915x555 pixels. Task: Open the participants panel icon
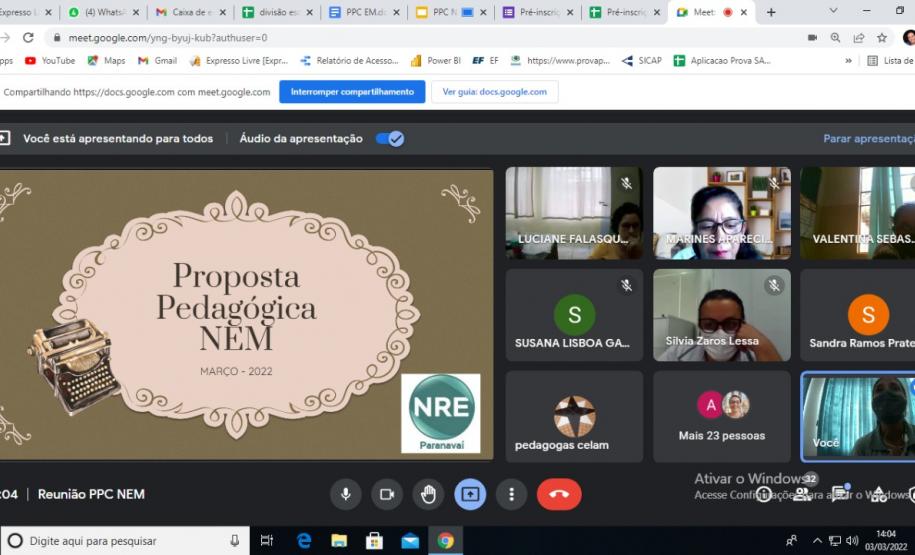click(802, 494)
